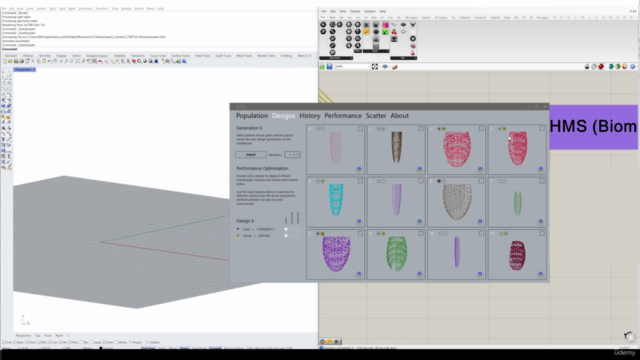Open the Grasshopper Solution menu
This screenshot has height=360, width=640.
(369, 11)
